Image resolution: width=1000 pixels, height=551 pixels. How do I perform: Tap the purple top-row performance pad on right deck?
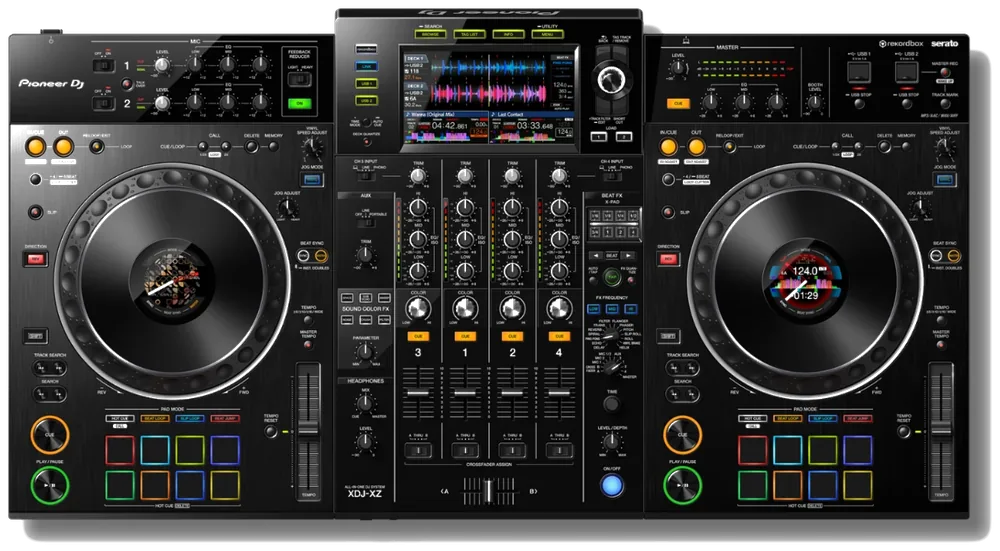tap(858, 450)
